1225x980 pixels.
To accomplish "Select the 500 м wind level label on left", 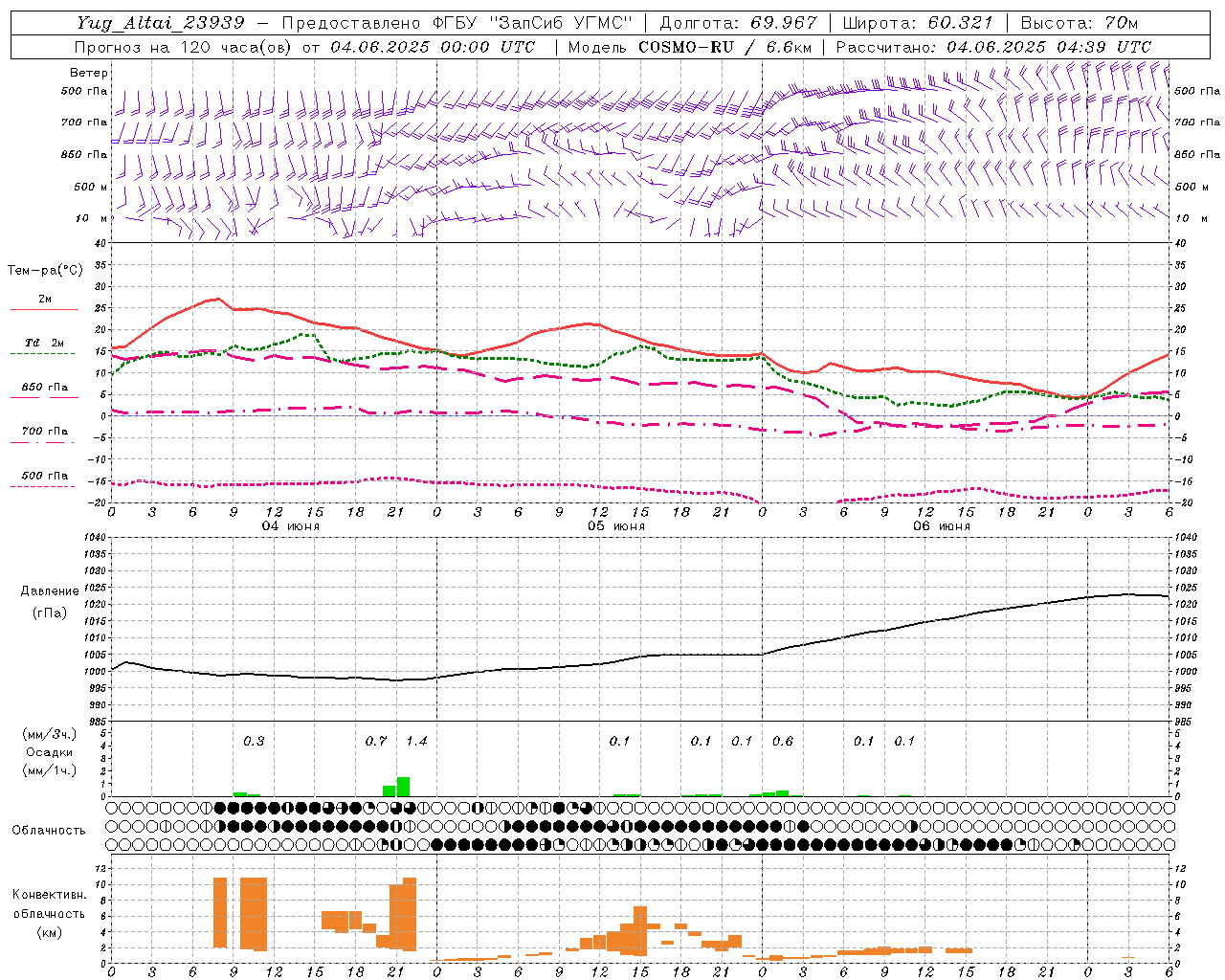I will (92, 187).
